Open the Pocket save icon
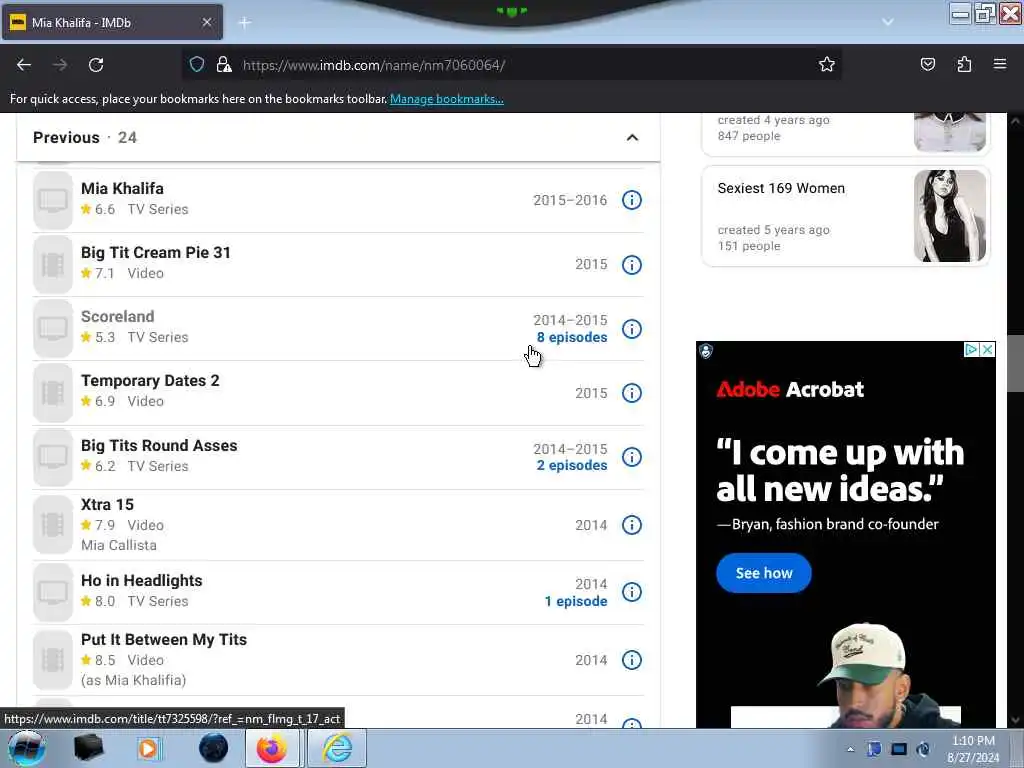 [x=927, y=64]
